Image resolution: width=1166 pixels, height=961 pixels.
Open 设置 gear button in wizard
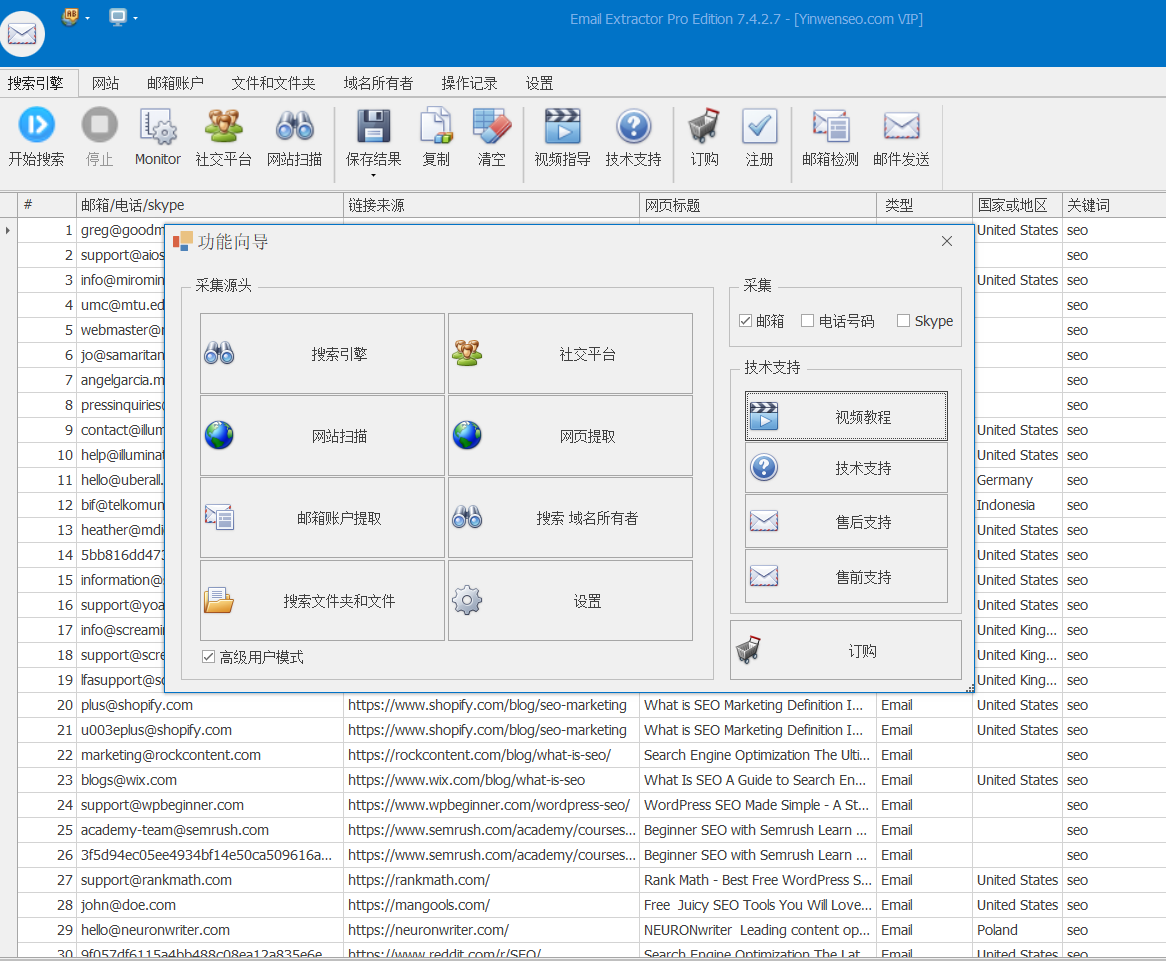[570, 600]
